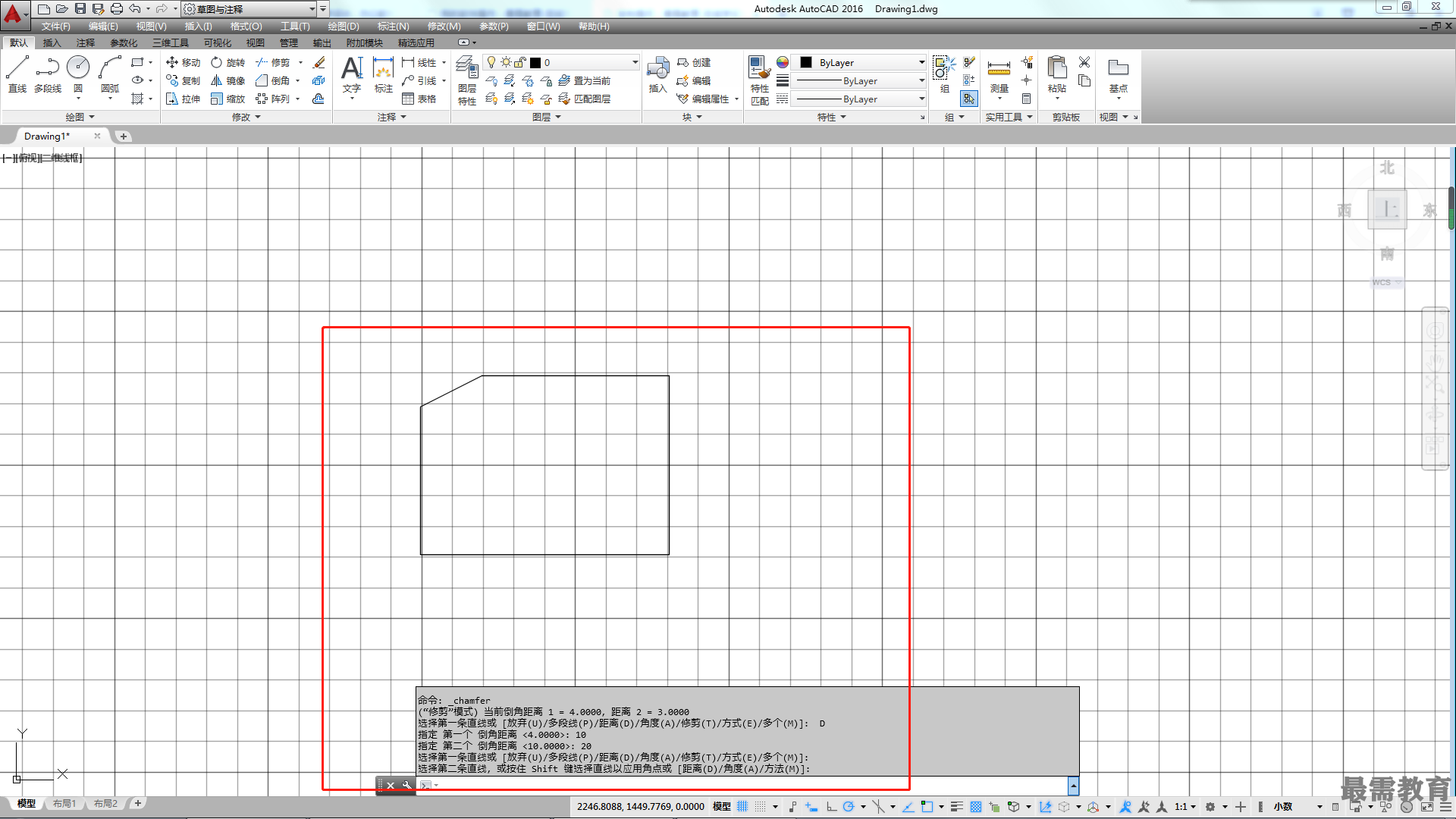Image resolution: width=1456 pixels, height=819 pixels.
Task: Open the layer dropdown showing layer 0
Action: [561, 62]
